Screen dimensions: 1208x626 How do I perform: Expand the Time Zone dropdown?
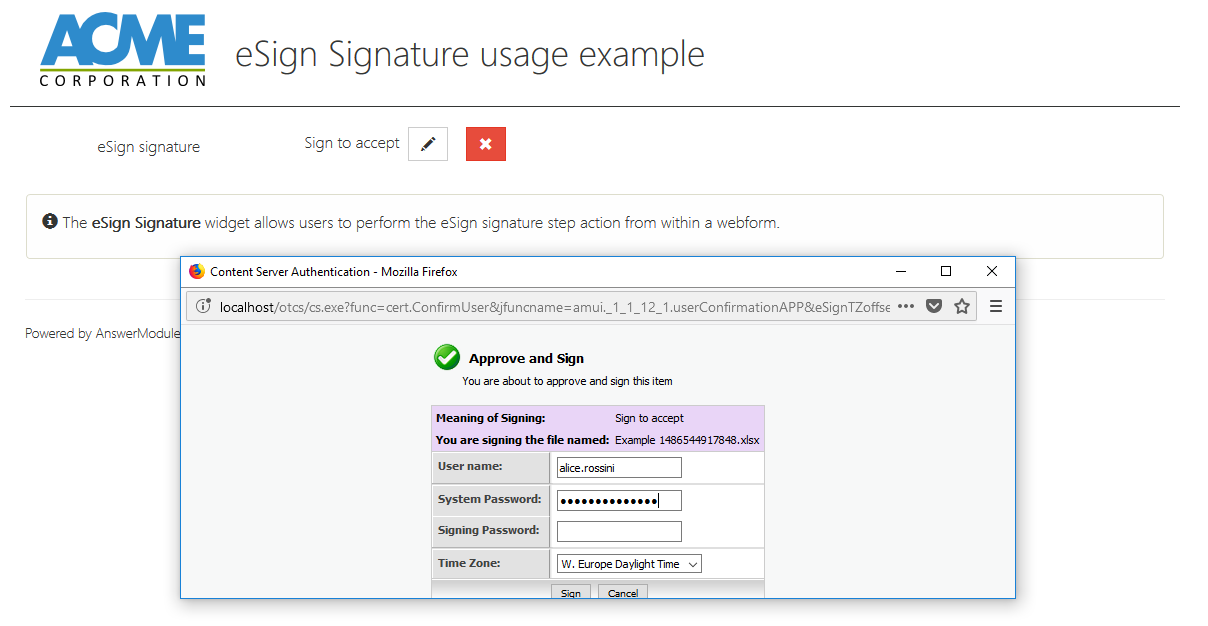click(x=629, y=564)
